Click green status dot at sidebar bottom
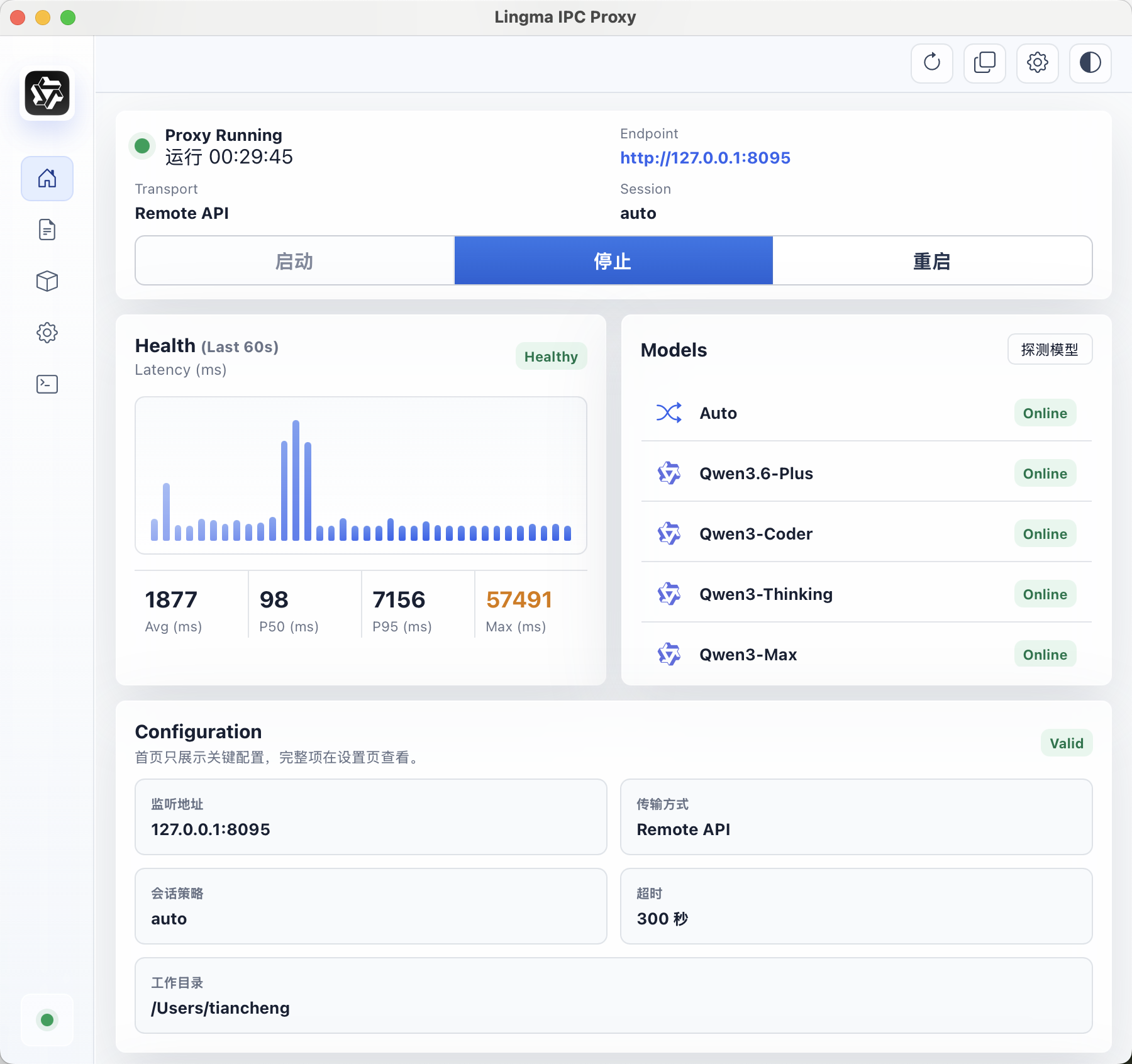Viewport: 1132px width, 1064px height. 47,1020
